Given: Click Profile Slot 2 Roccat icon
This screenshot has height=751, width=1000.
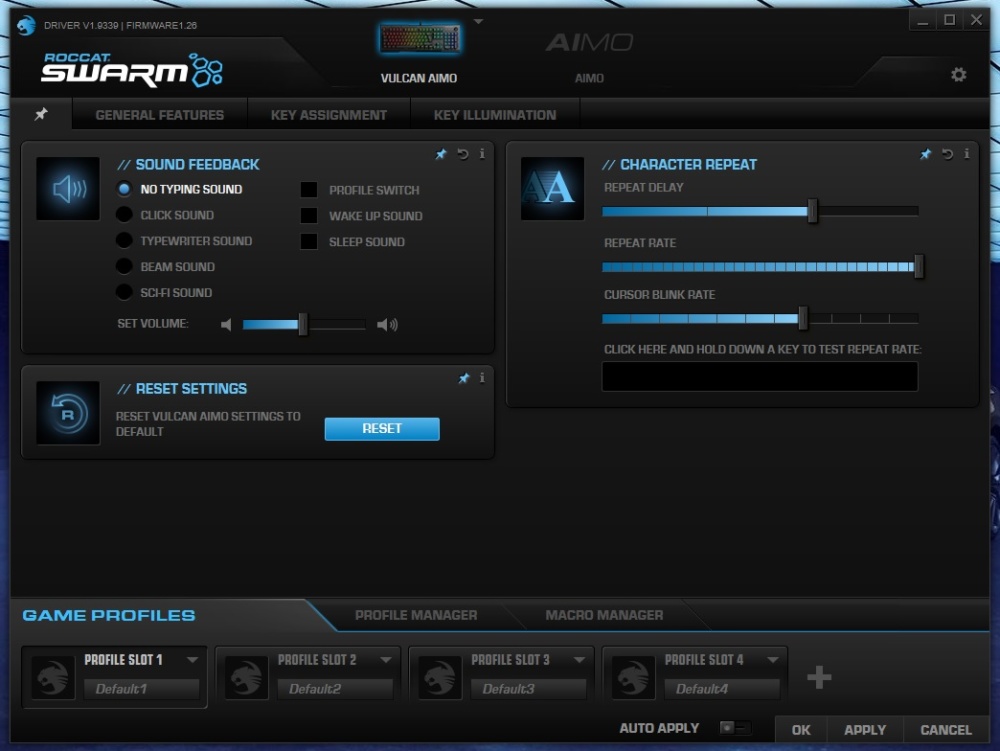Looking at the screenshot, I should tap(246, 677).
